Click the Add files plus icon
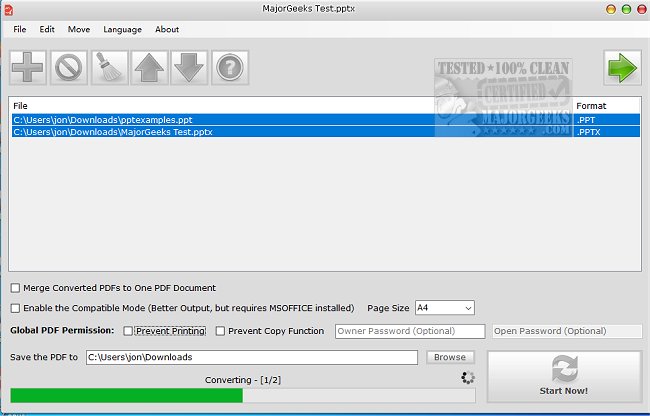This screenshot has width=650, height=416. (x=28, y=68)
